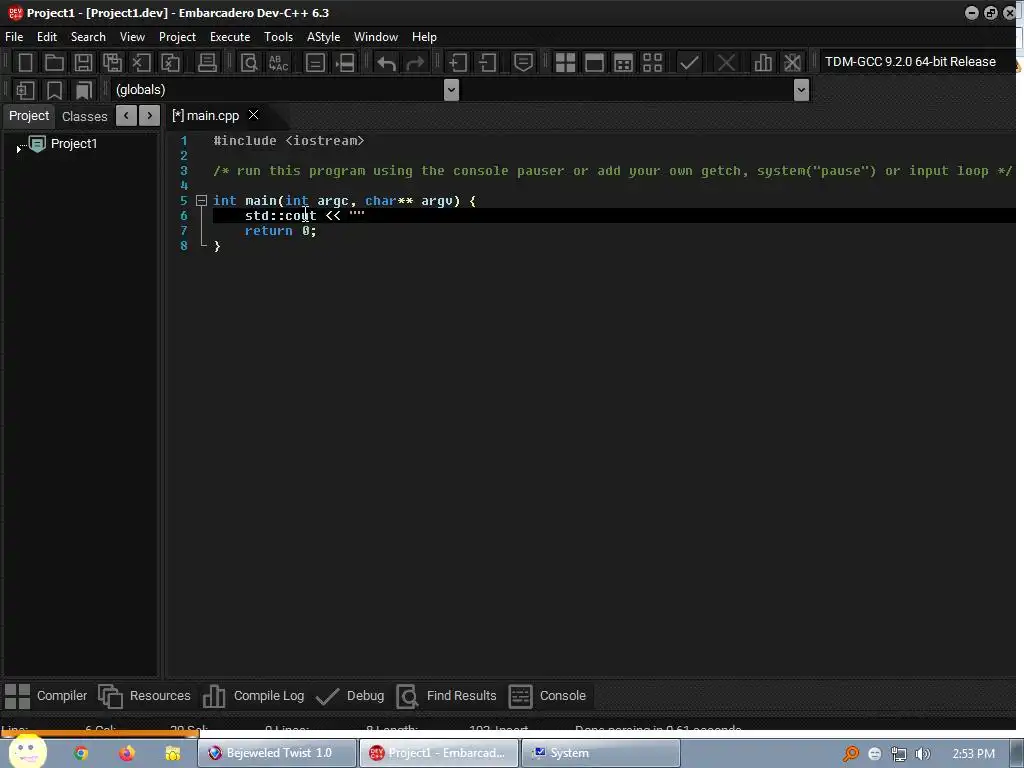Viewport: 1024px width, 768px height.
Task: Open the Execute menu
Action: [230, 37]
